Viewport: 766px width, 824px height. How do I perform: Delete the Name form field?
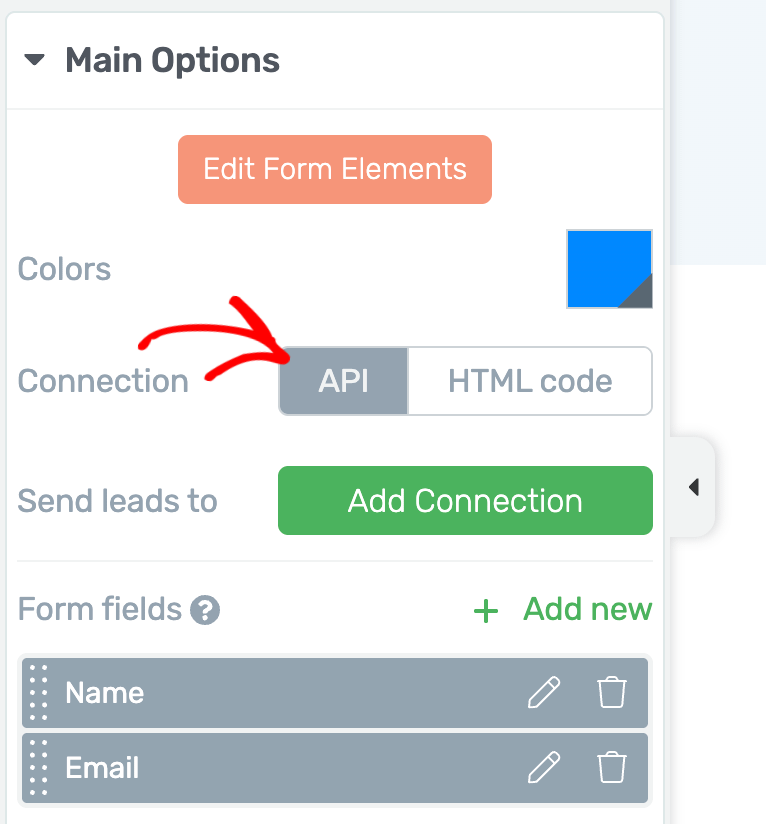pyautogui.click(x=614, y=692)
